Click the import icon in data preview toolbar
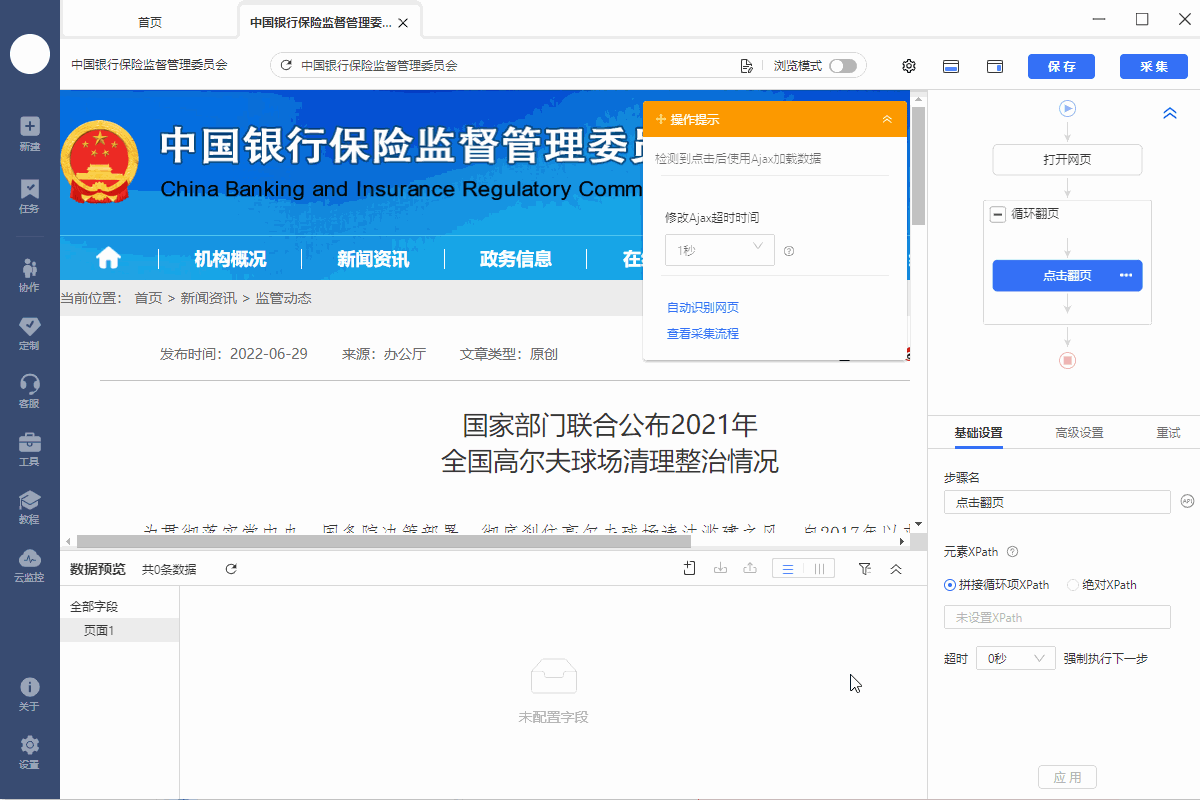Viewport: 1200px width, 800px height. (720, 569)
